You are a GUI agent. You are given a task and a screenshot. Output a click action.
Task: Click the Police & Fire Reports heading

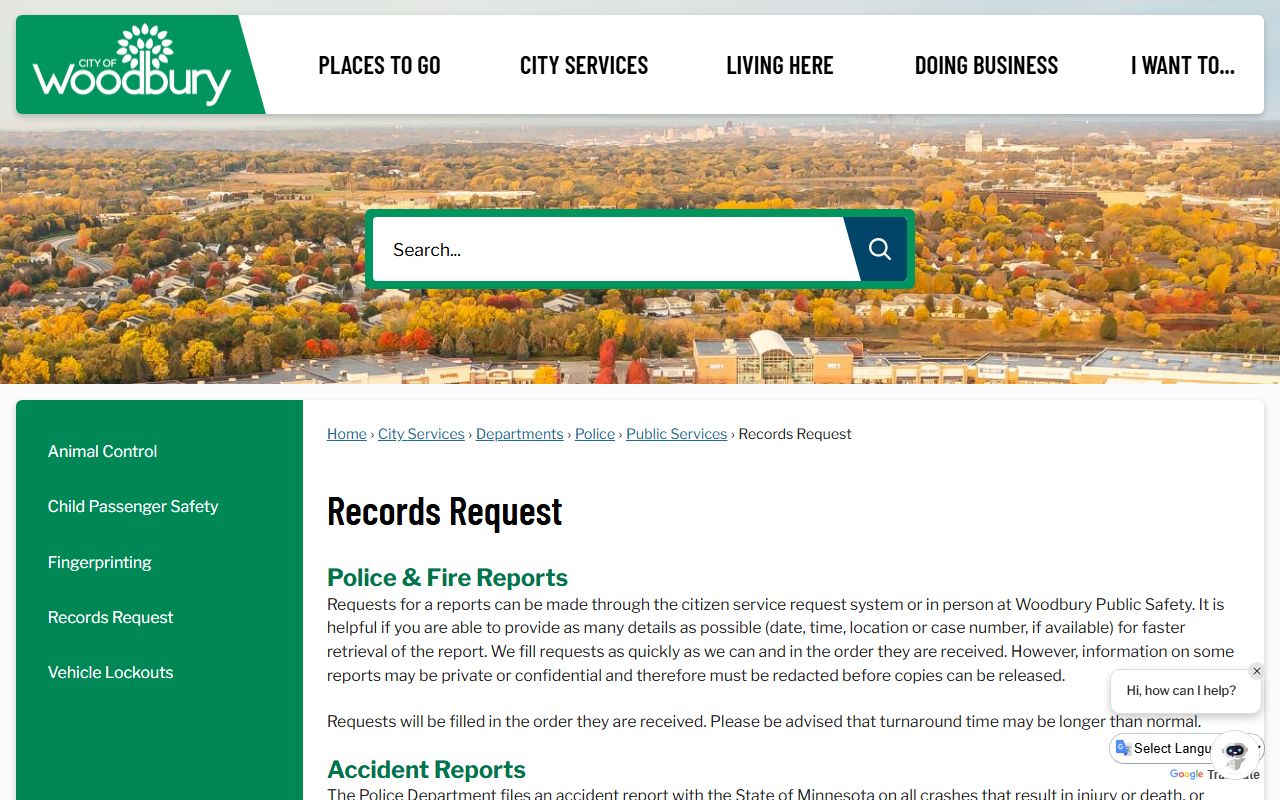[x=447, y=578]
